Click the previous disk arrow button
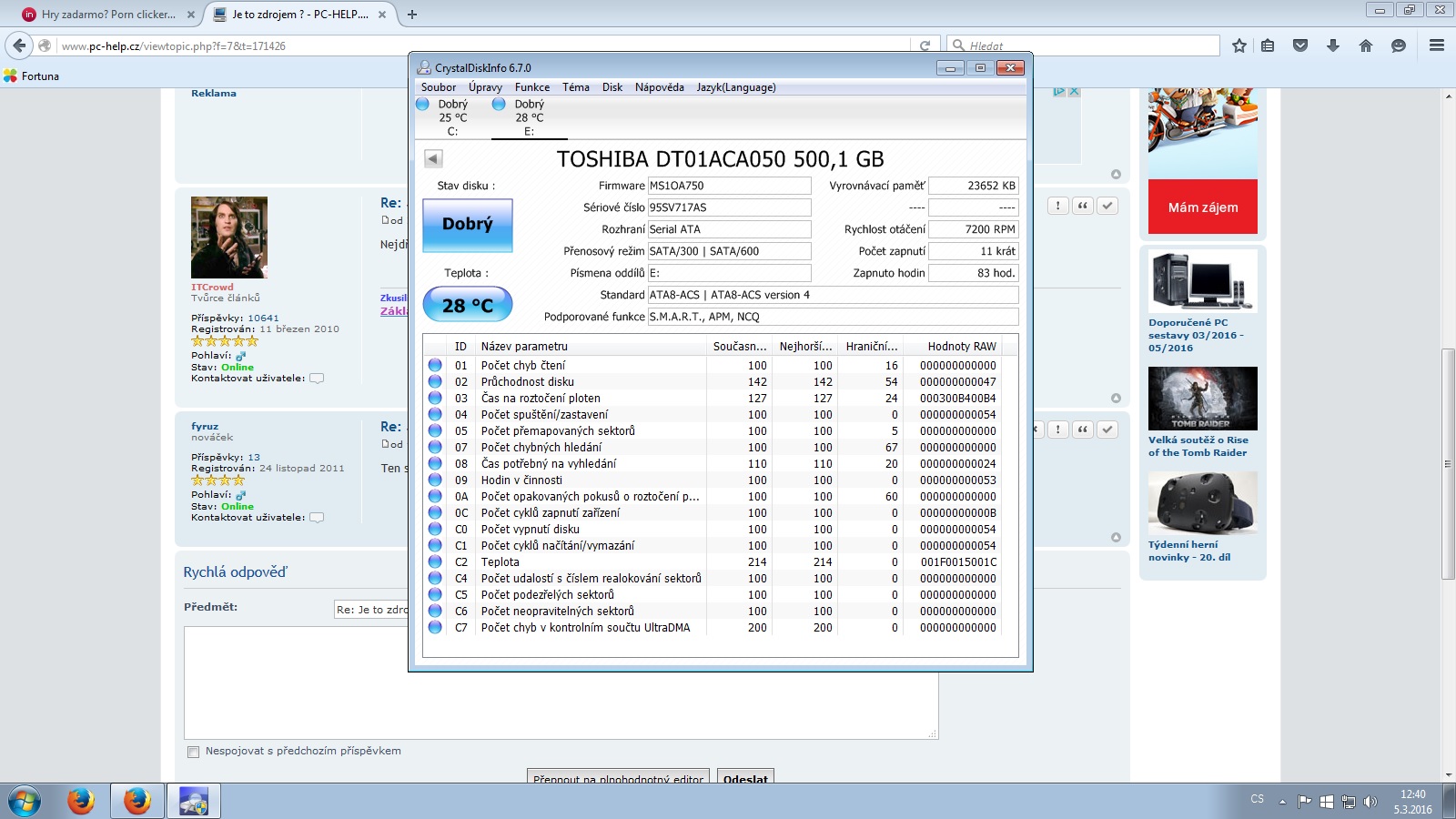The width and height of the screenshot is (1456, 819). tap(433, 158)
